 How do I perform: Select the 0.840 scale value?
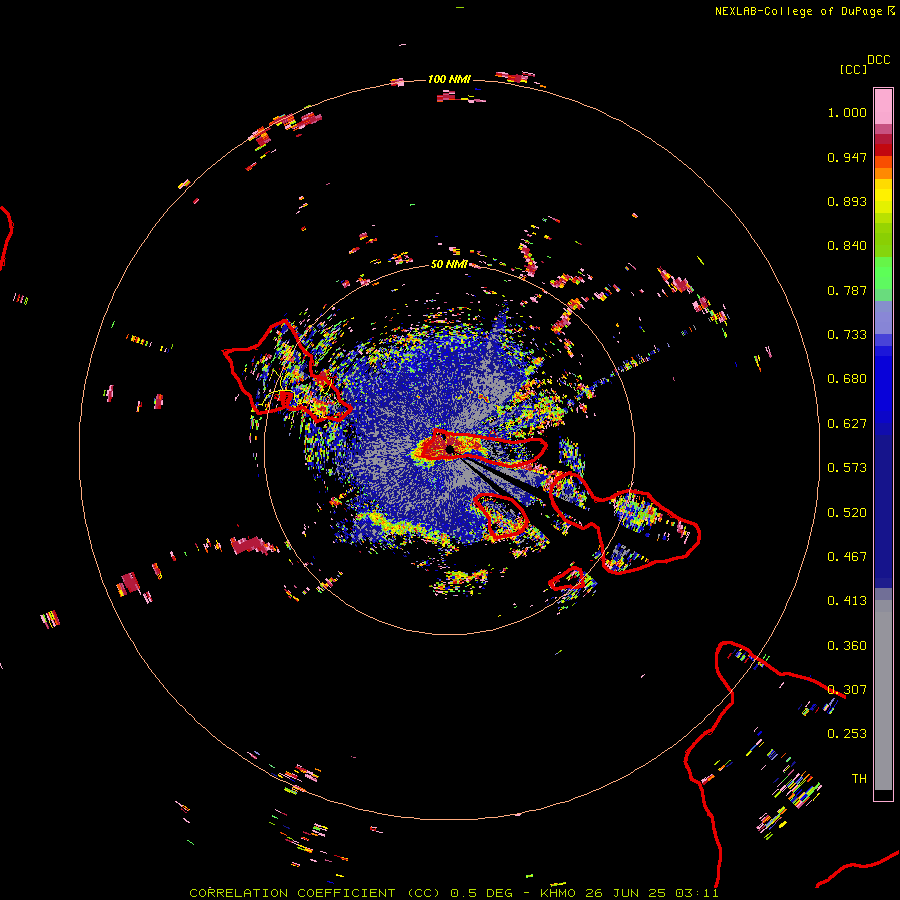(x=847, y=246)
